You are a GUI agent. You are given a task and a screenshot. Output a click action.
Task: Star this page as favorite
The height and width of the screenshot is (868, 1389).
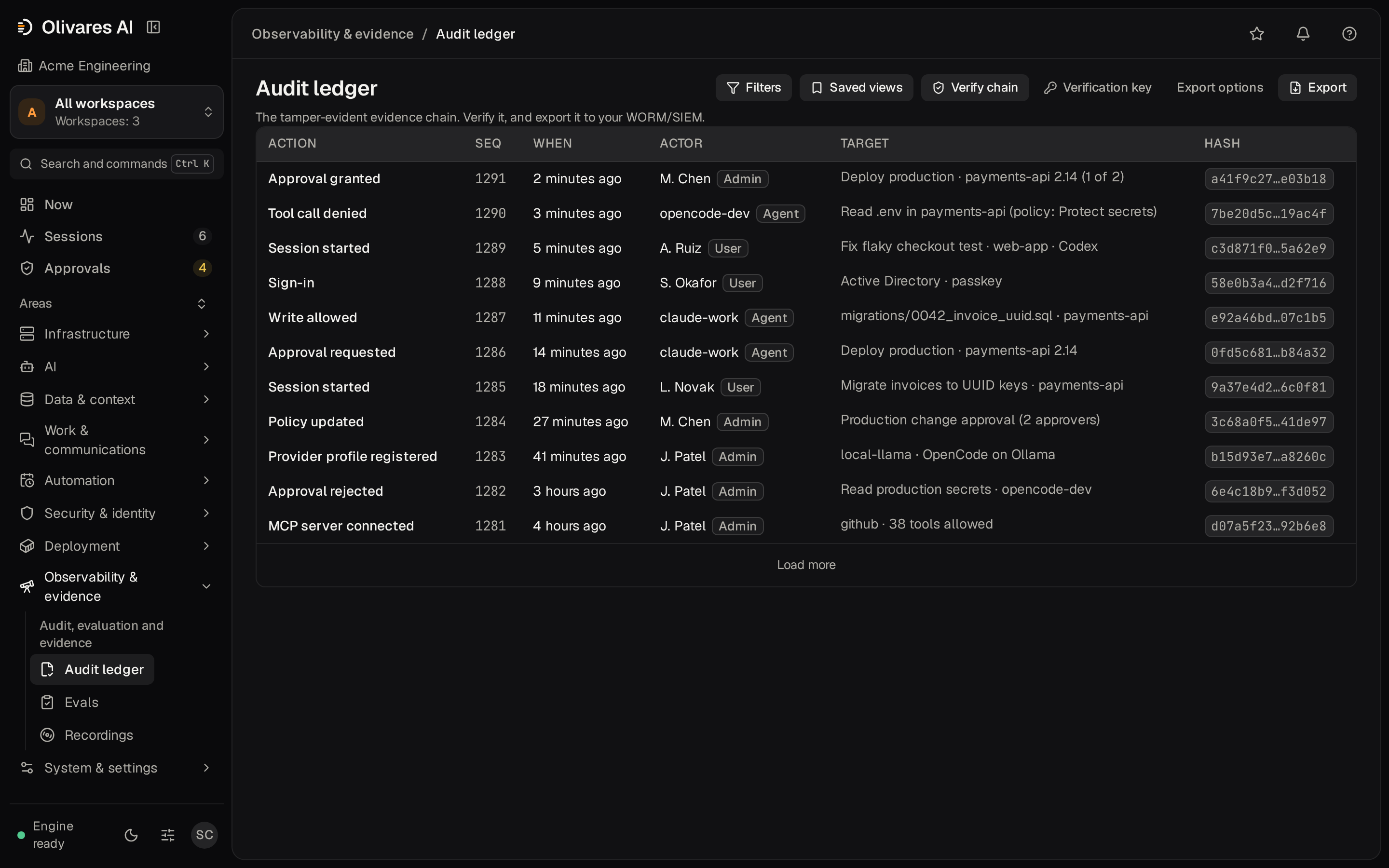tap(1256, 34)
